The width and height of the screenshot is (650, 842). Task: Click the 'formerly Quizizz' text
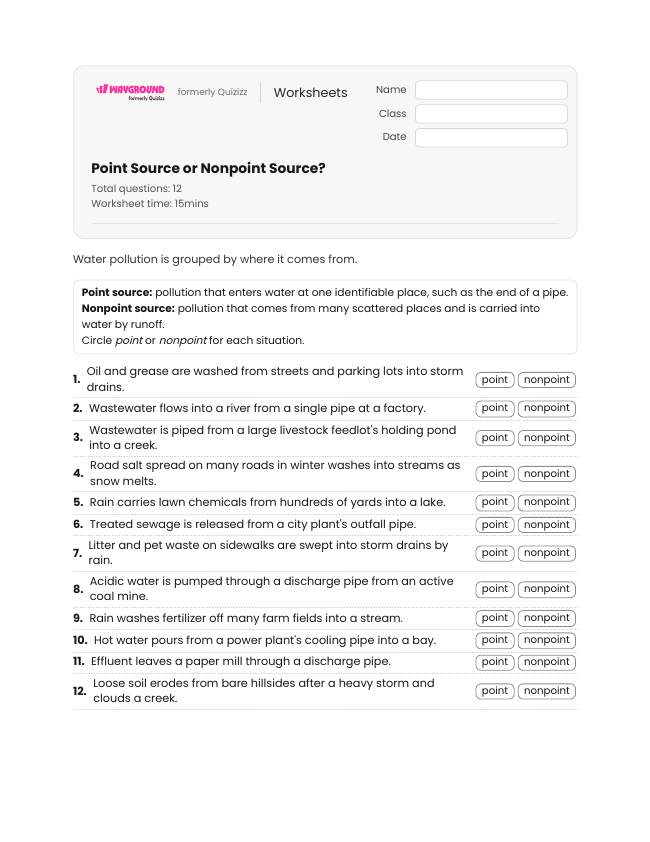[x=212, y=92]
